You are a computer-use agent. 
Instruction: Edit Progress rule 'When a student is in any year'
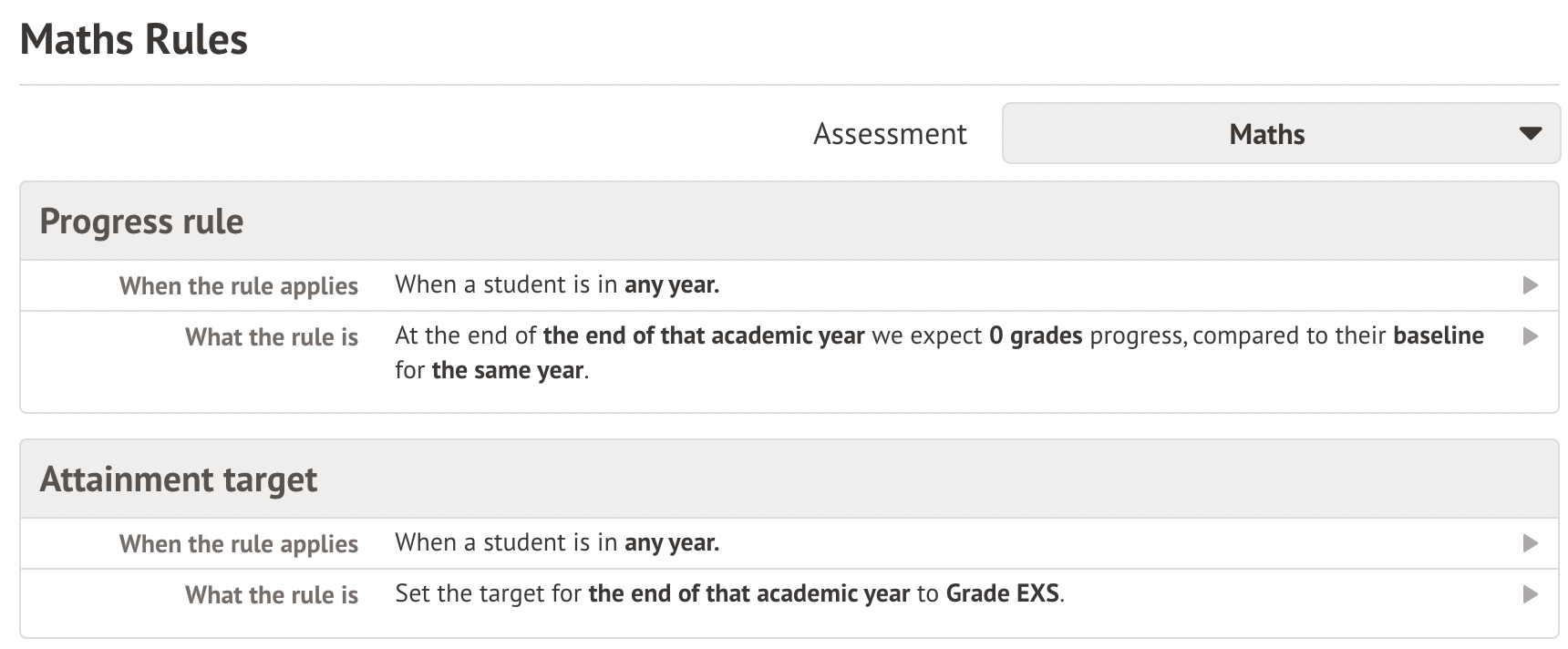pyautogui.click(x=556, y=285)
